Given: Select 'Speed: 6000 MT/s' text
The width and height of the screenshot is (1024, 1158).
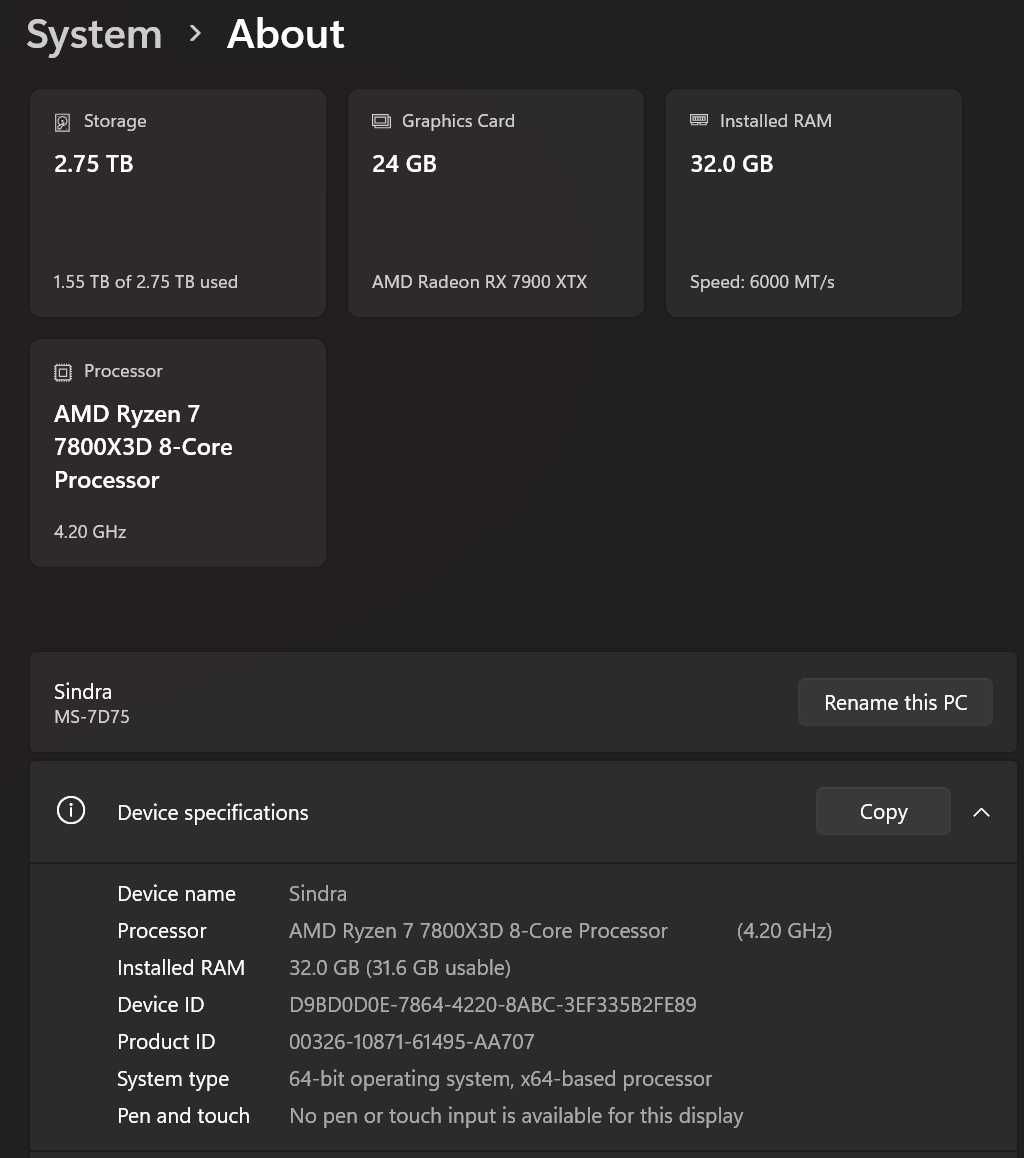Looking at the screenshot, I should 762,282.
